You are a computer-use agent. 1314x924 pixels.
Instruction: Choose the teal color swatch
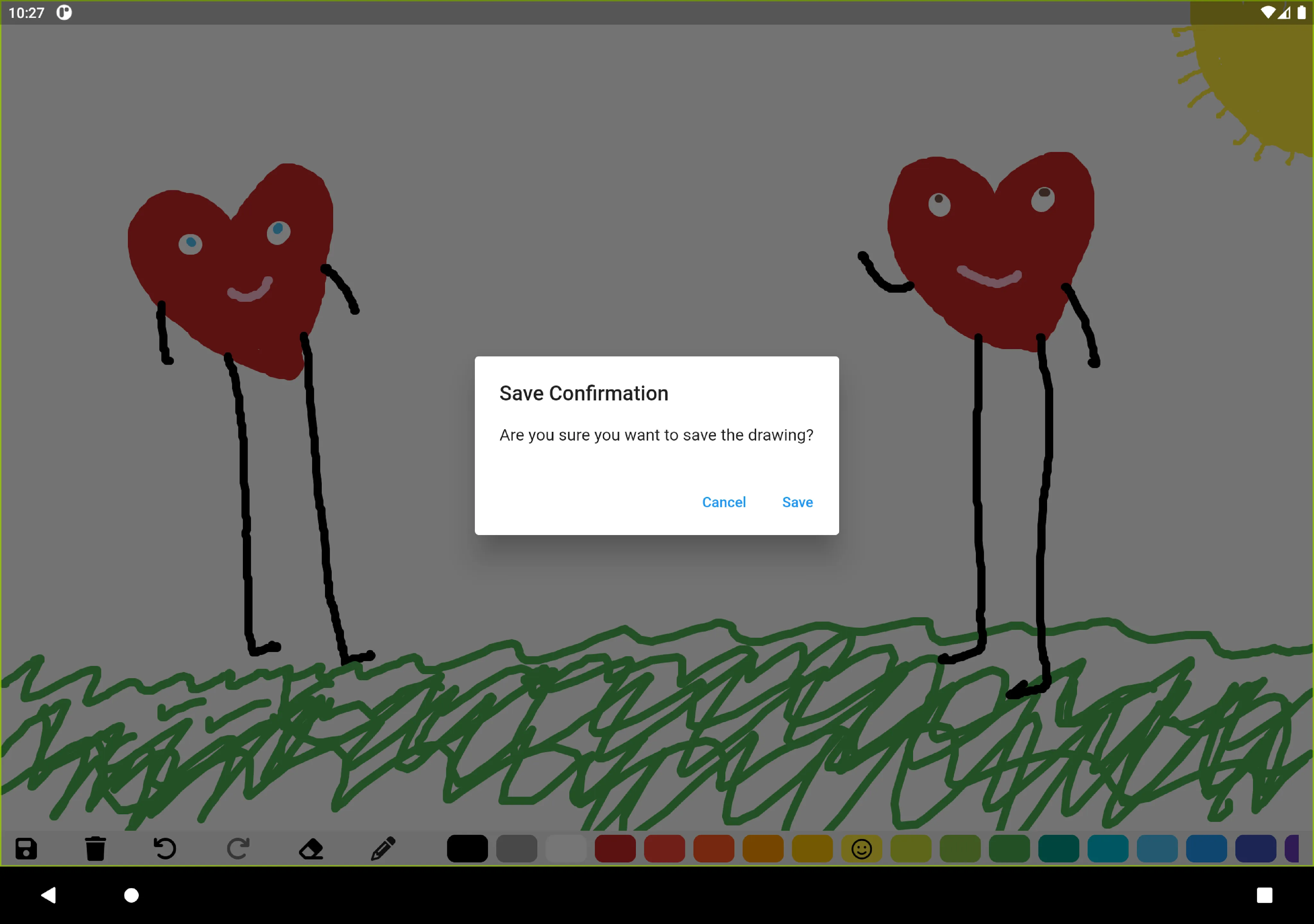tap(1059, 848)
